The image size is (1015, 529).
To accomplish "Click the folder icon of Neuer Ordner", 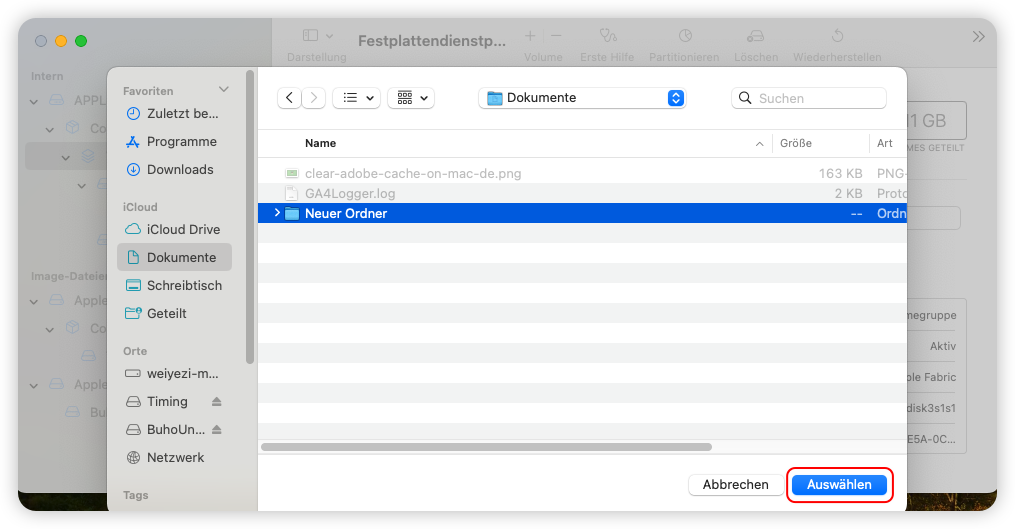I will point(292,213).
